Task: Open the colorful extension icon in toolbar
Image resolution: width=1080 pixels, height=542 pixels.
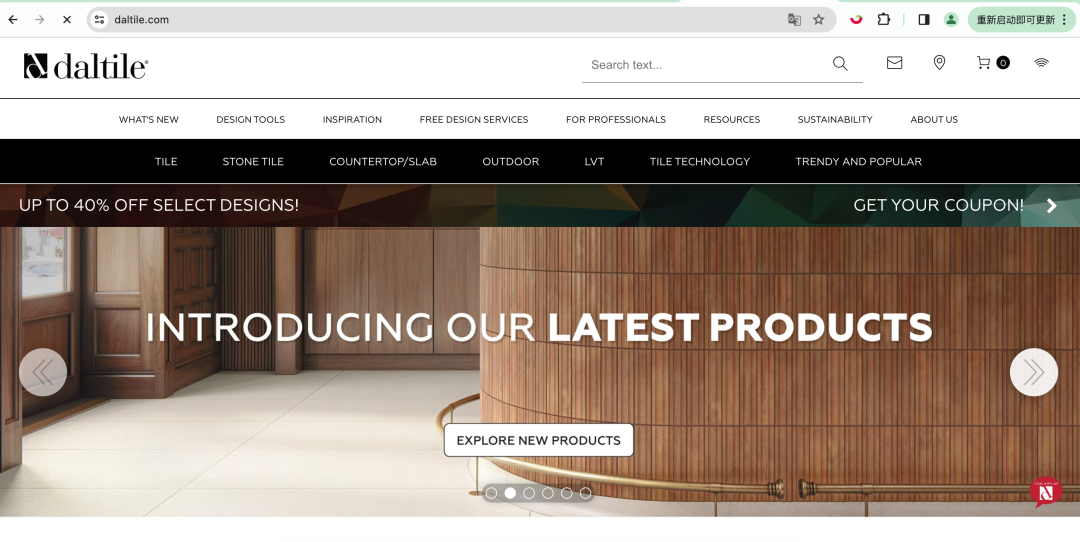Action: [856, 20]
